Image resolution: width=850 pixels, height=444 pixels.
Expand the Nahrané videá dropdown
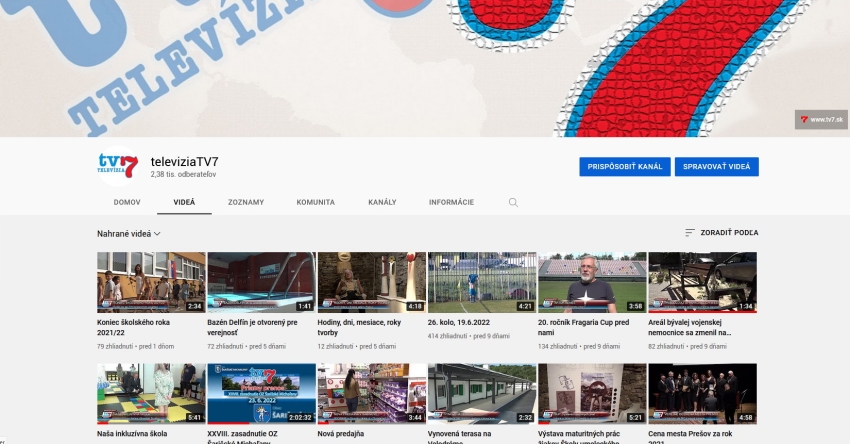[x=129, y=234]
